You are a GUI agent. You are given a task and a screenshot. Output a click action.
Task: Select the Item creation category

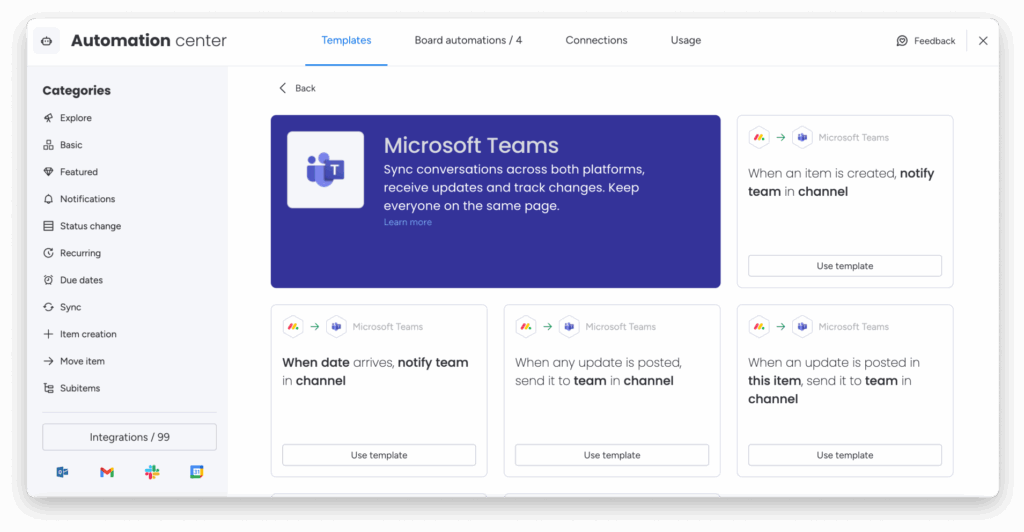tap(88, 334)
